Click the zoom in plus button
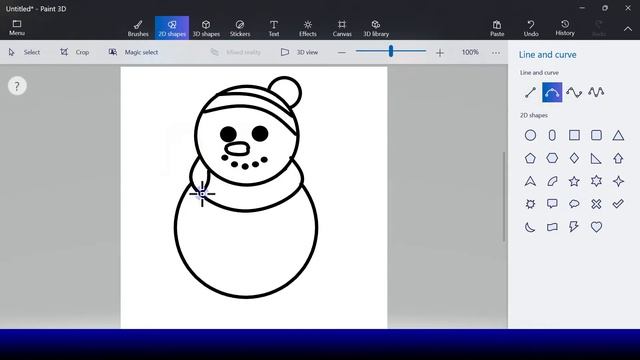This screenshot has height=360, width=640. click(440, 53)
